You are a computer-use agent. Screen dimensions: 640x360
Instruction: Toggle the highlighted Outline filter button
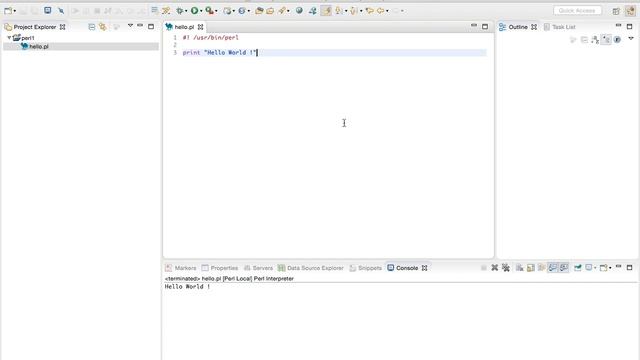(x=606, y=40)
